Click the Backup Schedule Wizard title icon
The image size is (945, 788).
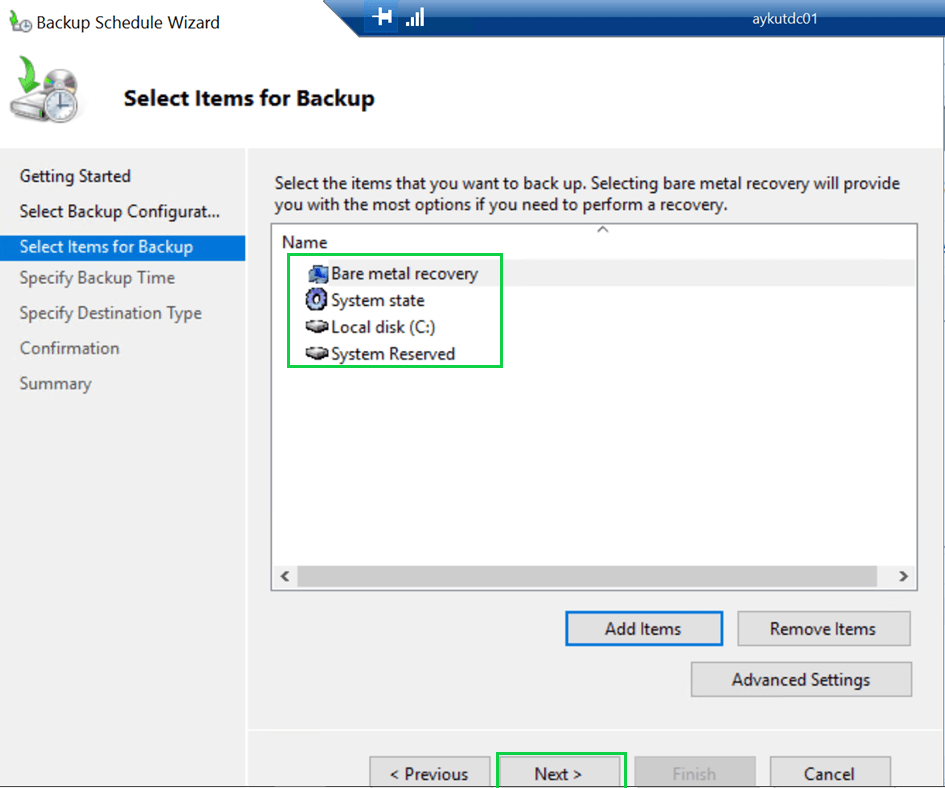point(20,23)
